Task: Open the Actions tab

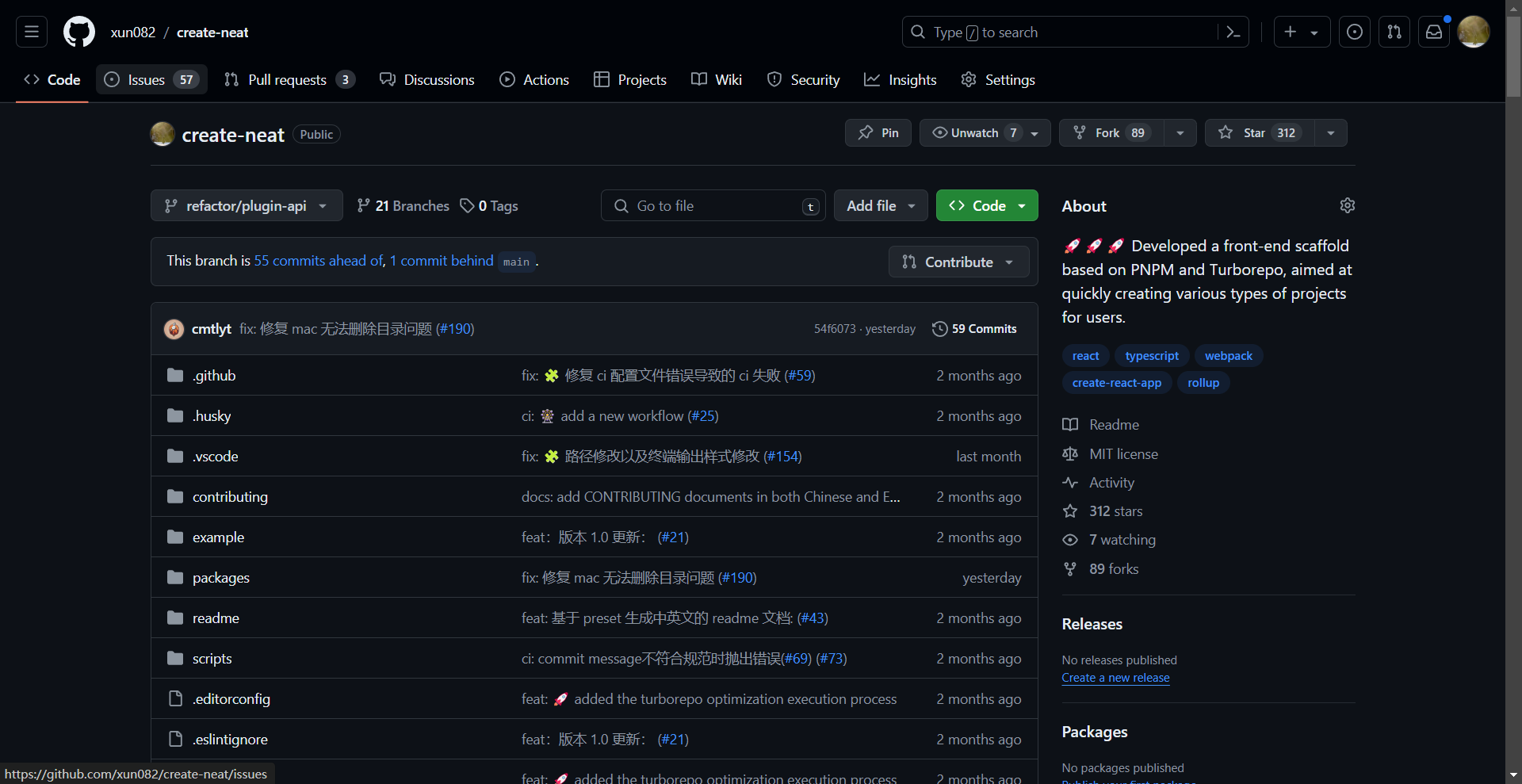Action: [534, 79]
